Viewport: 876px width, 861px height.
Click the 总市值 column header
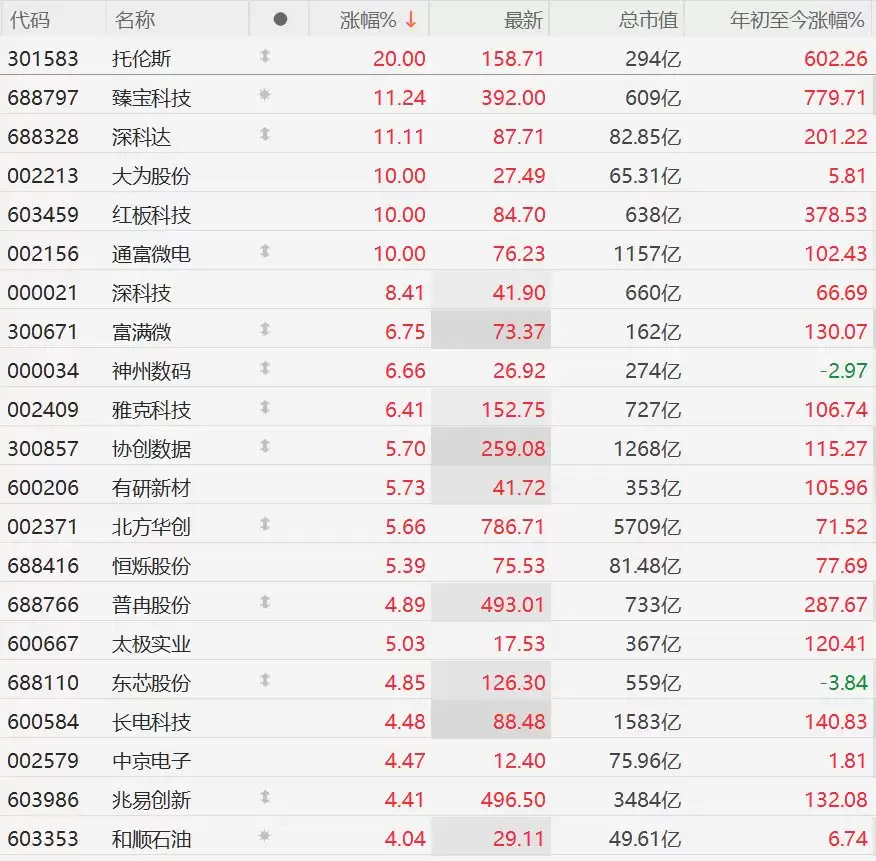[648, 21]
